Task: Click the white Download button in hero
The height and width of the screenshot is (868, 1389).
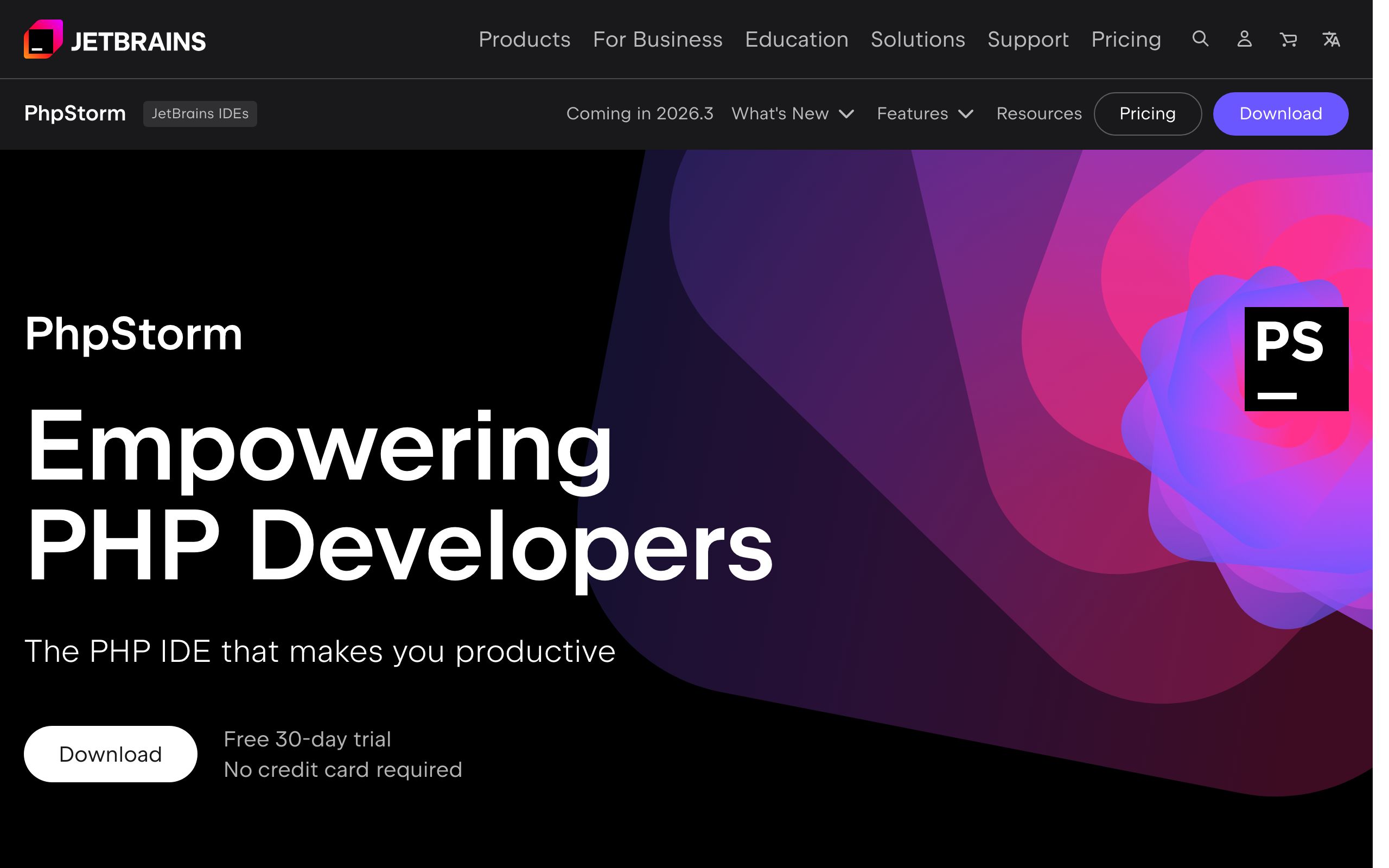Action: click(110, 754)
